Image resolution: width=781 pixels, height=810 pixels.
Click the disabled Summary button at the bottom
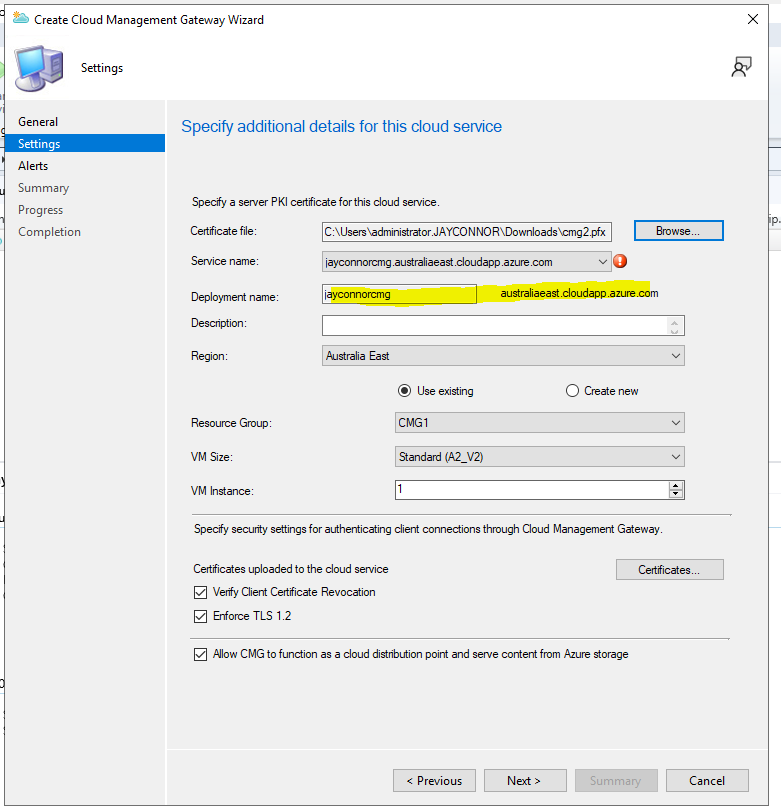click(616, 781)
